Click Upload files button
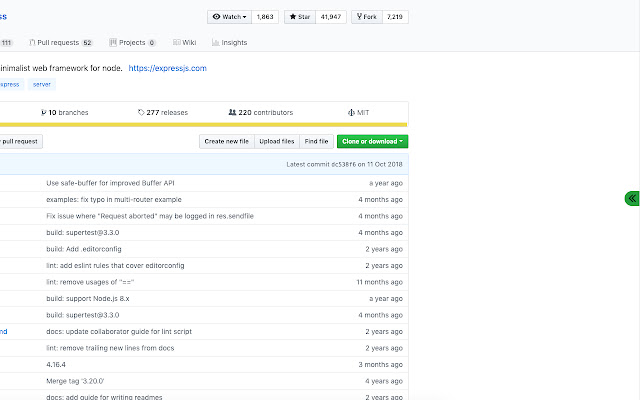Image resolution: width=640 pixels, height=400 pixels. tap(277, 141)
